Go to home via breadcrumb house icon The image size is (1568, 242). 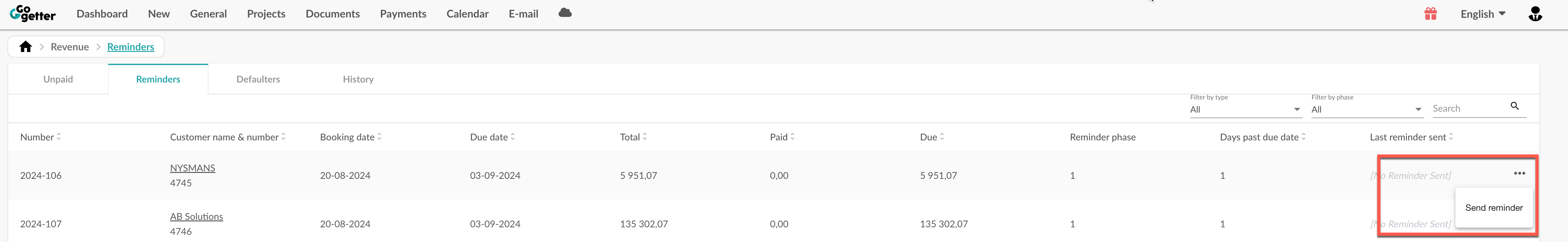(x=26, y=47)
